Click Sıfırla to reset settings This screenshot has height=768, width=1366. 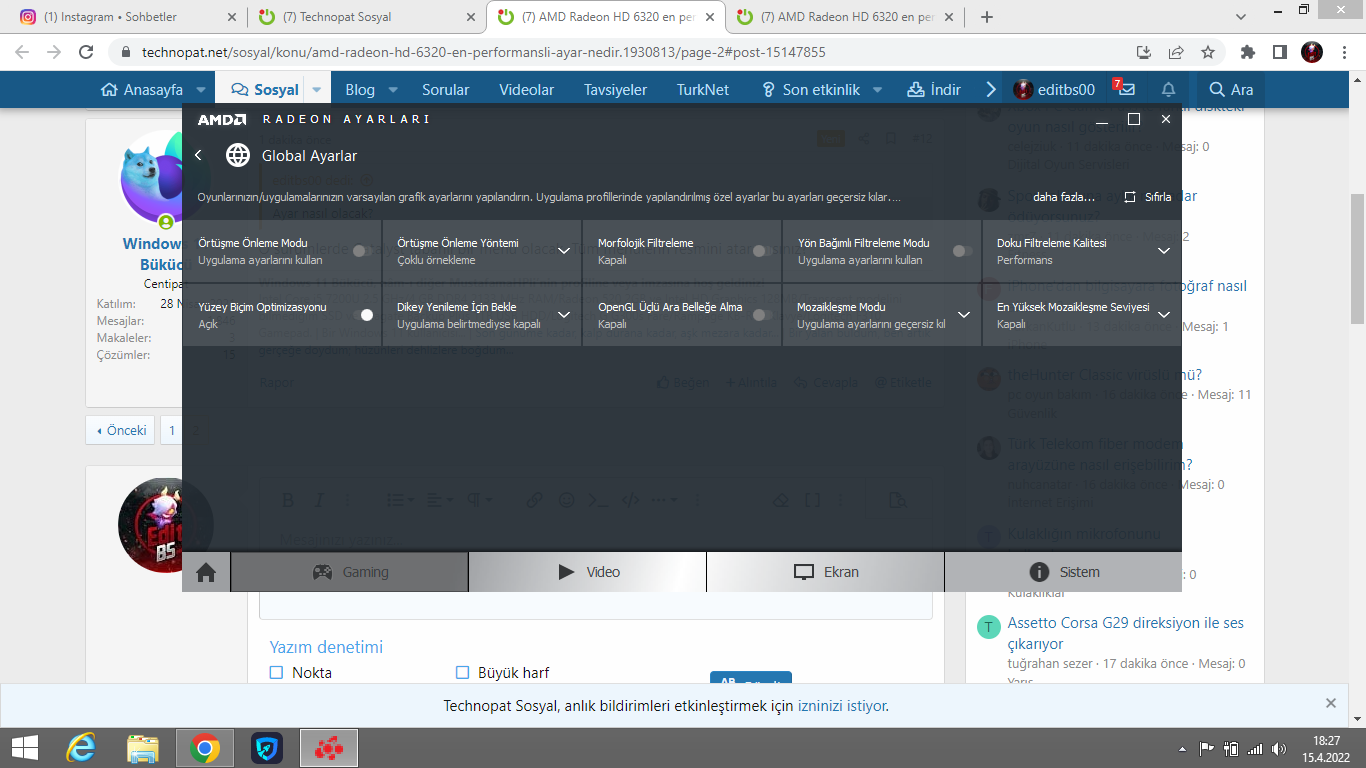[x=1147, y=197]
